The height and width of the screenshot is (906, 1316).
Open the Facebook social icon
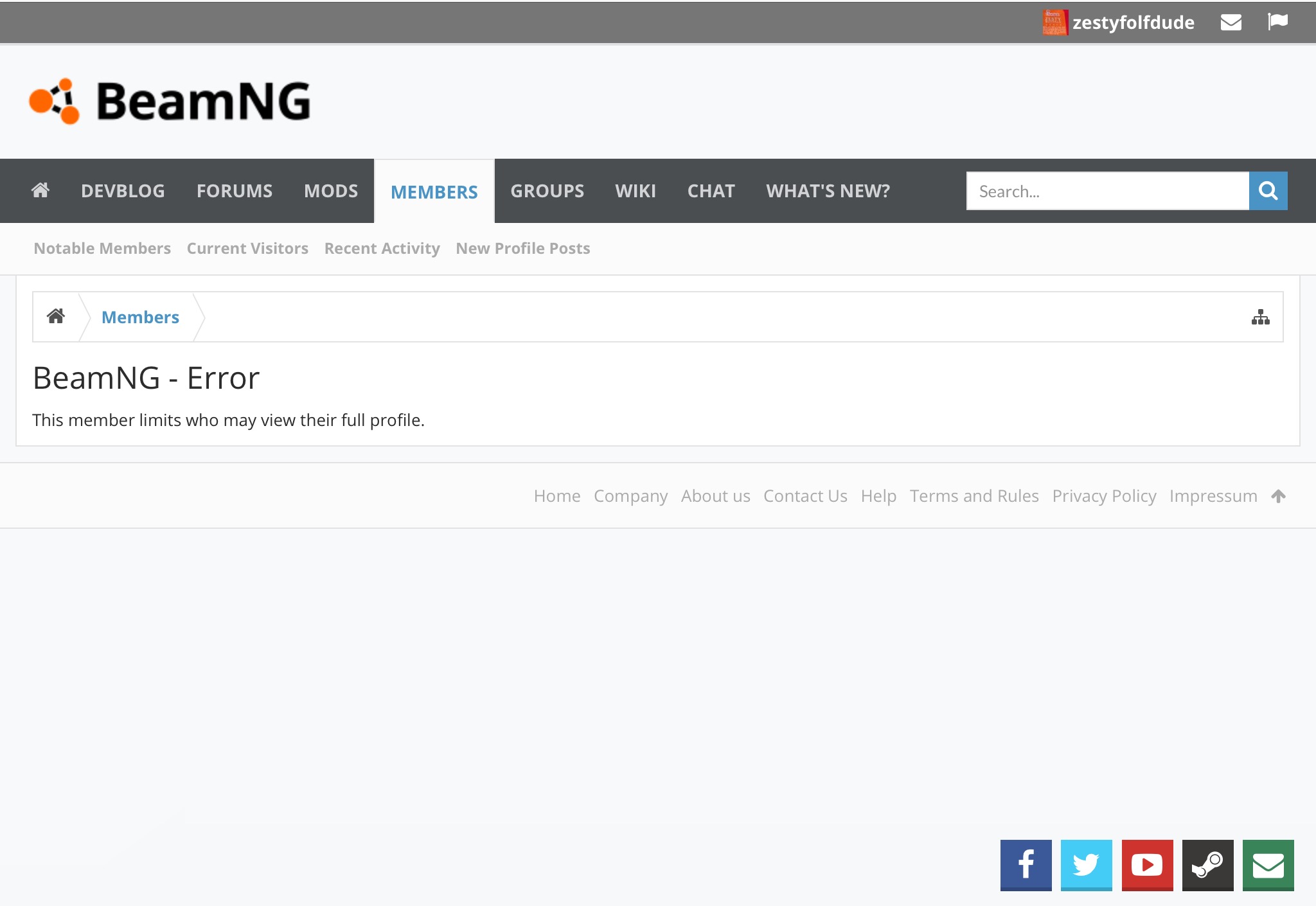[1026, 865]
